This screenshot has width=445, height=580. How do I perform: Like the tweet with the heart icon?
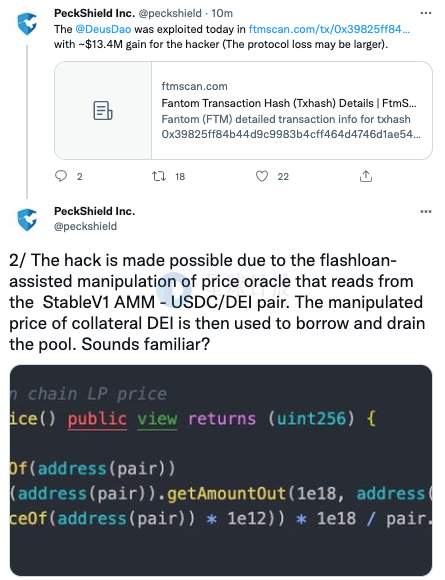click(x=262, y=176)
